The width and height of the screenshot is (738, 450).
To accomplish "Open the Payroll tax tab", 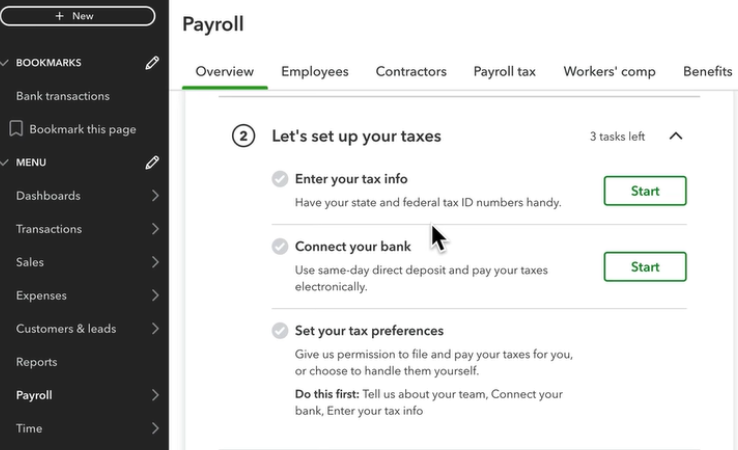I will (505, 72).
